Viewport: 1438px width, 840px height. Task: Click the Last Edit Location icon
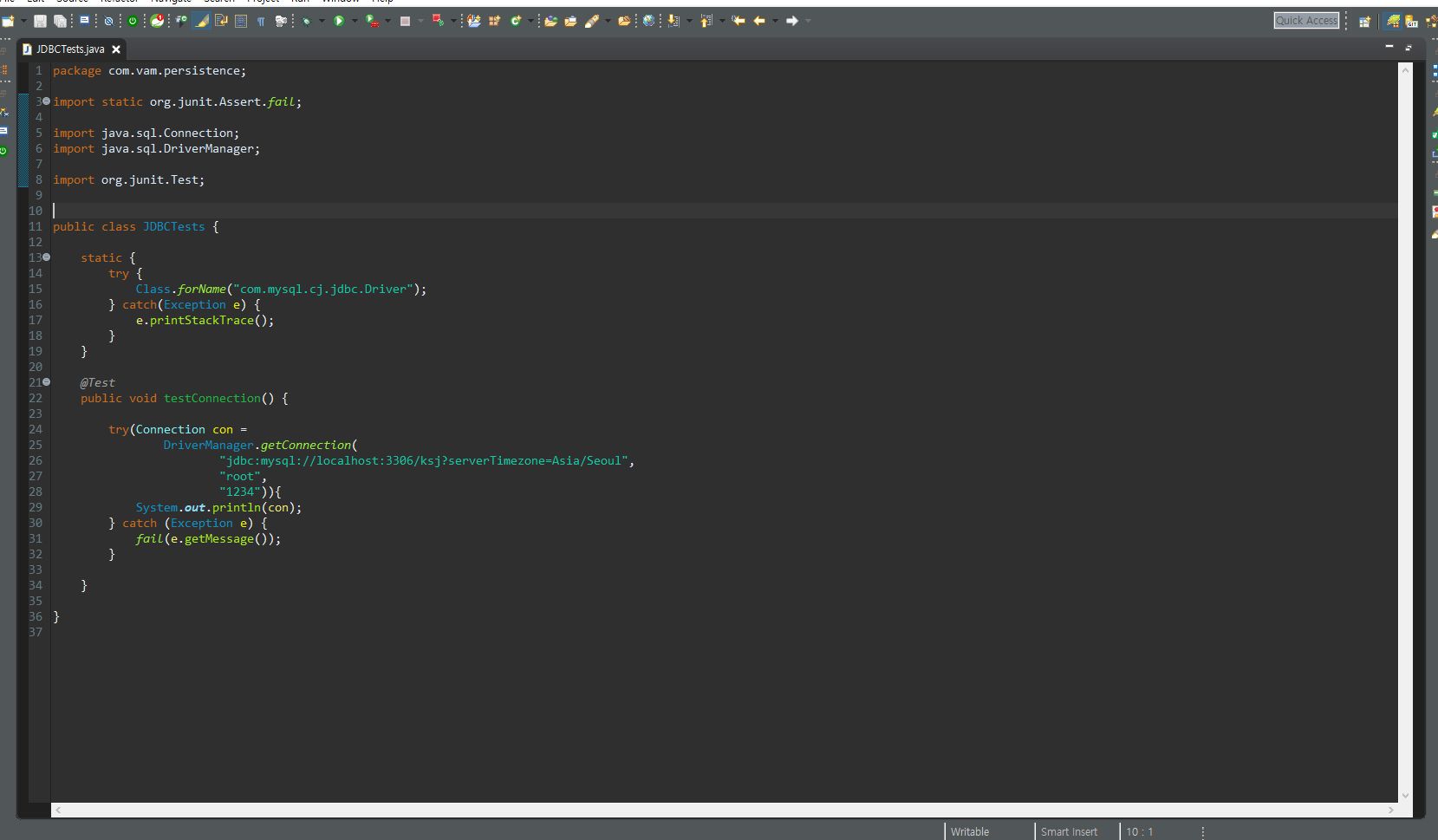738,21
